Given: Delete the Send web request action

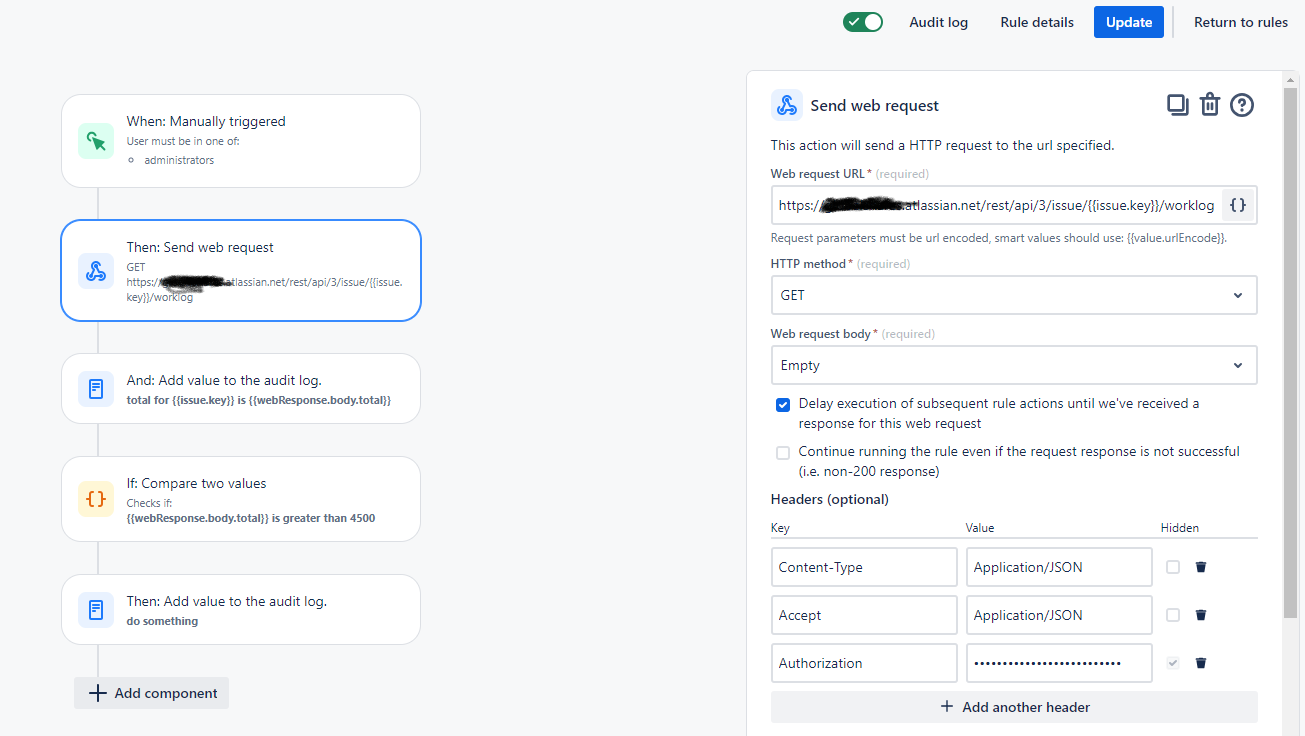Looking at the screenshot, I should tap(1210, 104).
